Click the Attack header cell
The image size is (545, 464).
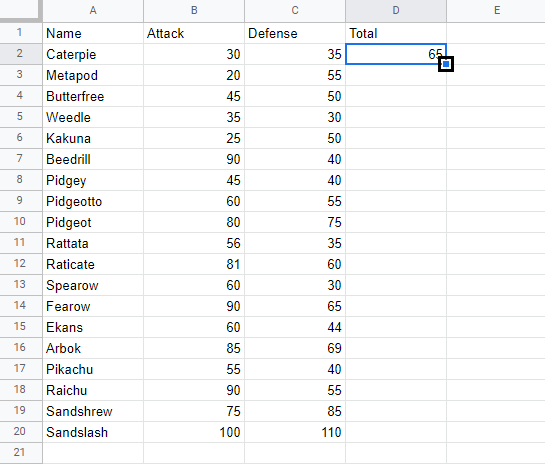pos(194,33)
